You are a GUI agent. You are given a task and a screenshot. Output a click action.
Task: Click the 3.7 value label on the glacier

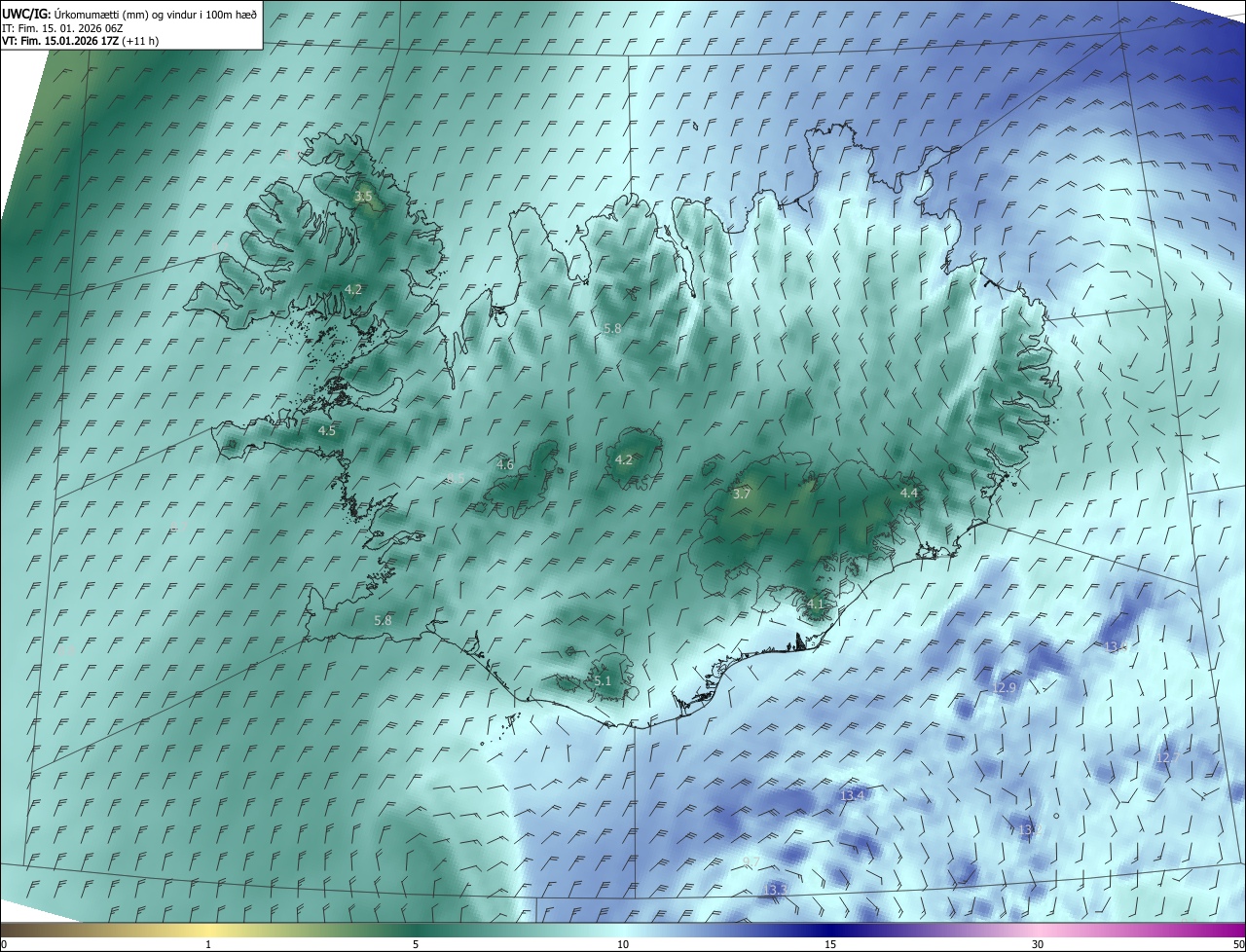pyautogui.click(x=742, y=494)
